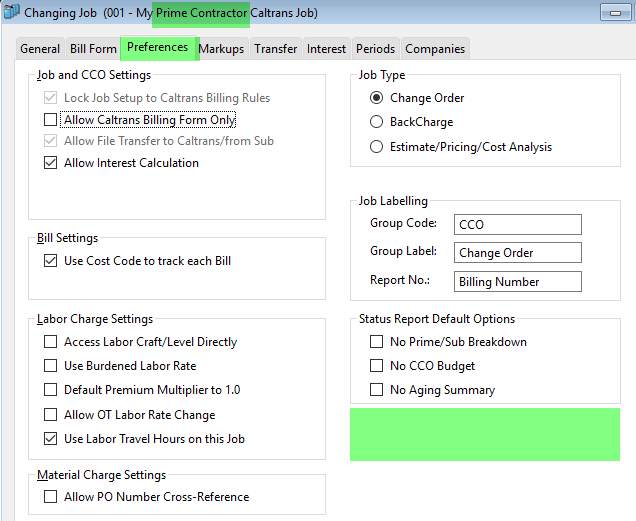Switch to the General tab
The height and width of the screenshot is (521, 636).
[x=40, y=49]
